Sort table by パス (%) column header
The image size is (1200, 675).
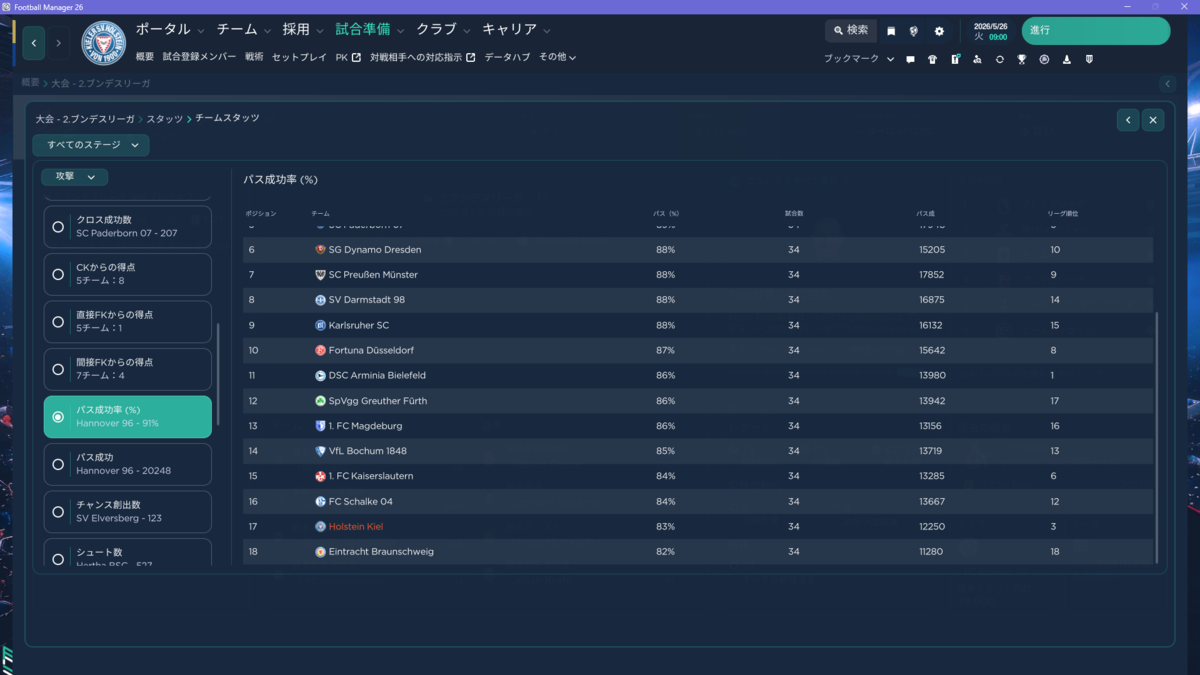pyautogui.click(x=666, y=214)
